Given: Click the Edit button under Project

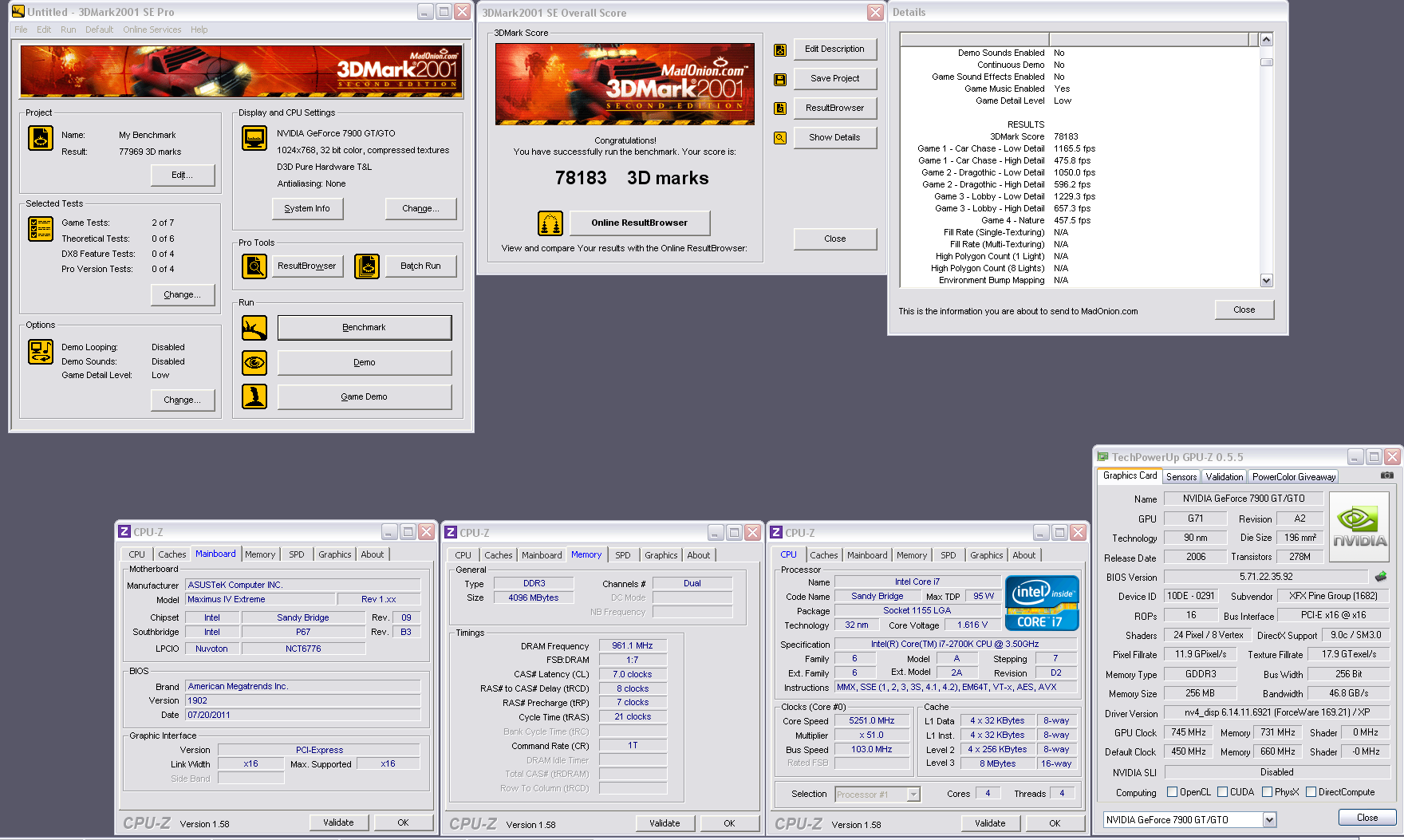Looking at the screenshot, I should point(183,175).
